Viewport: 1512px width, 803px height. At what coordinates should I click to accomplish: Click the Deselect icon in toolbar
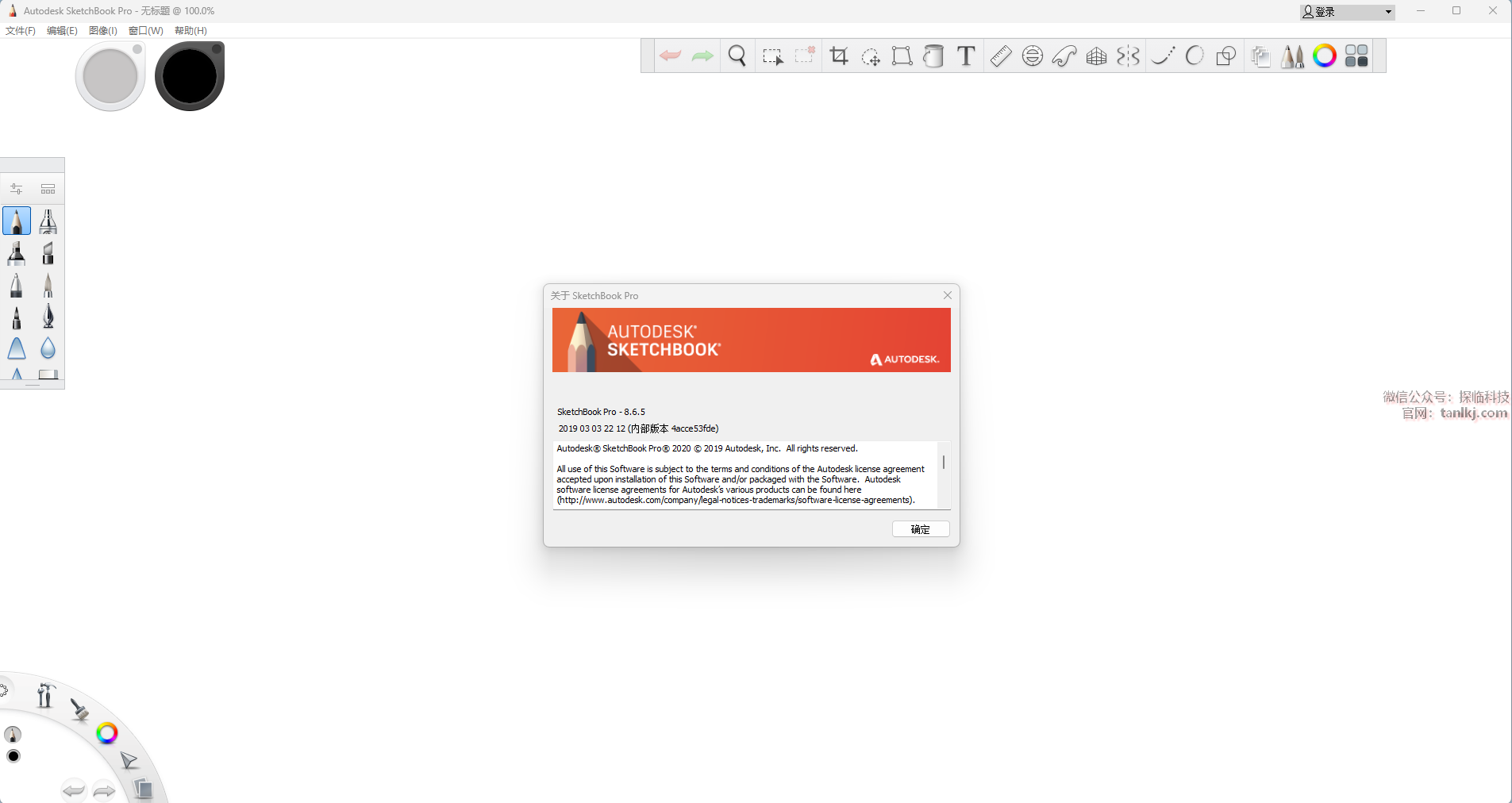pyautogui.click(x=805, y=56)
